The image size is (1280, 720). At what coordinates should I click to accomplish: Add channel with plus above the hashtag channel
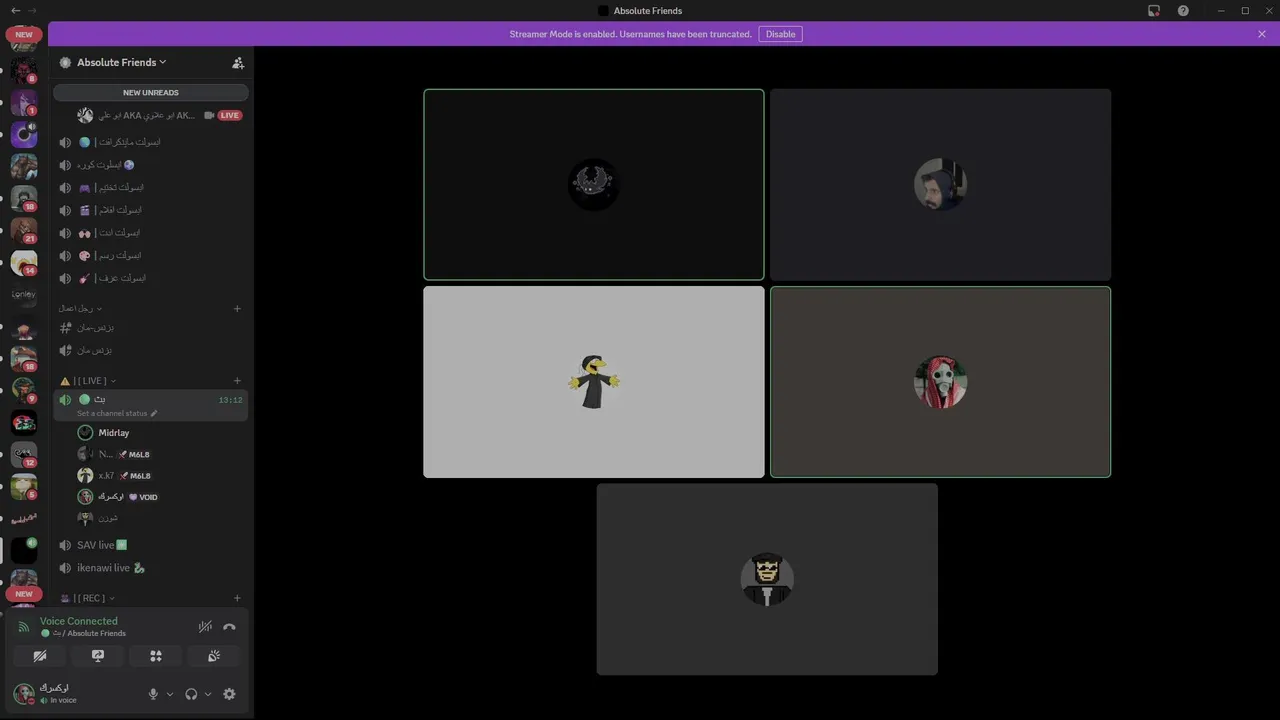(x=237, y=309)
